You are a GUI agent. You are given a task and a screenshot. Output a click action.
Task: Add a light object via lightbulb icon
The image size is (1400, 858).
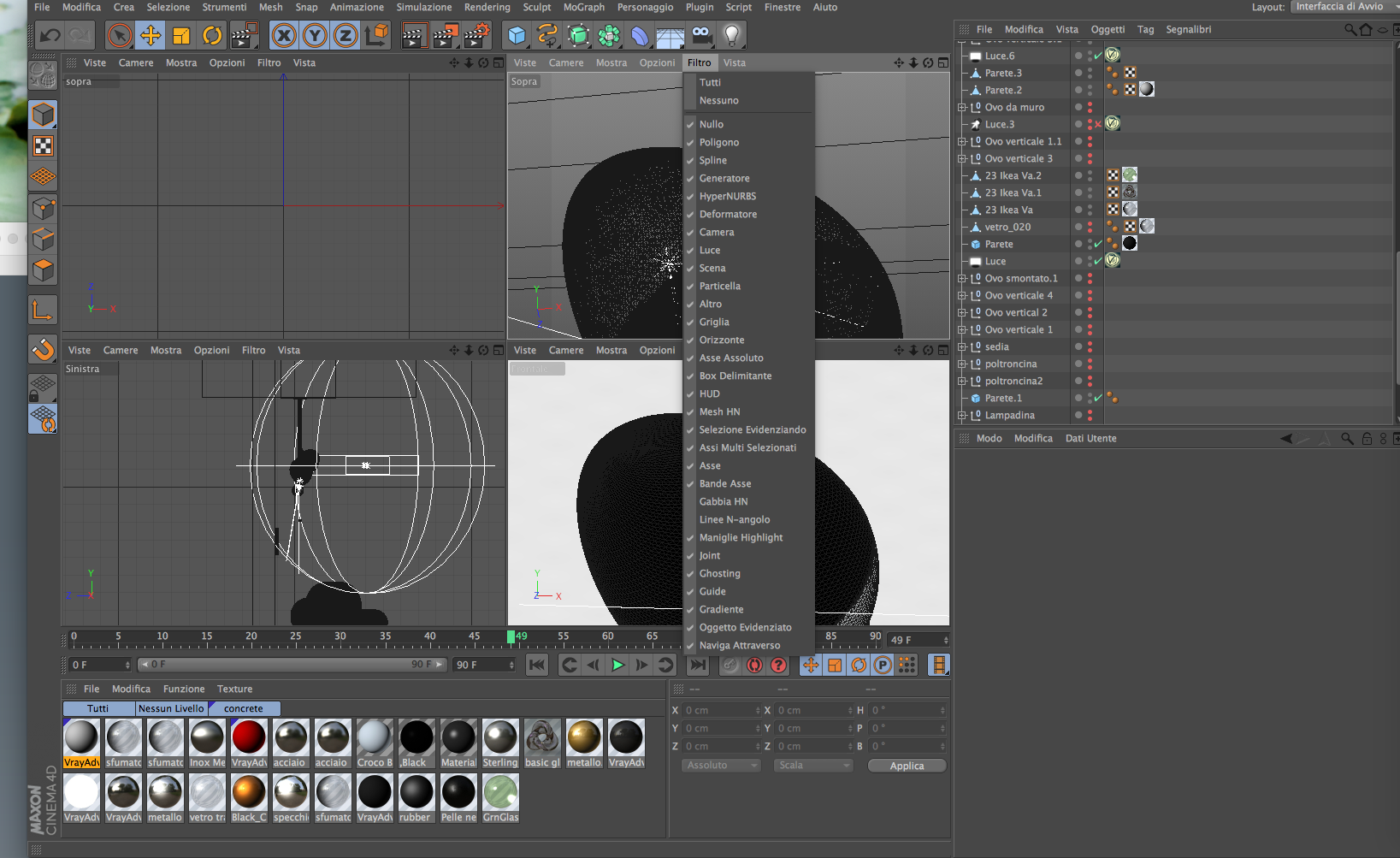[731, 35]
